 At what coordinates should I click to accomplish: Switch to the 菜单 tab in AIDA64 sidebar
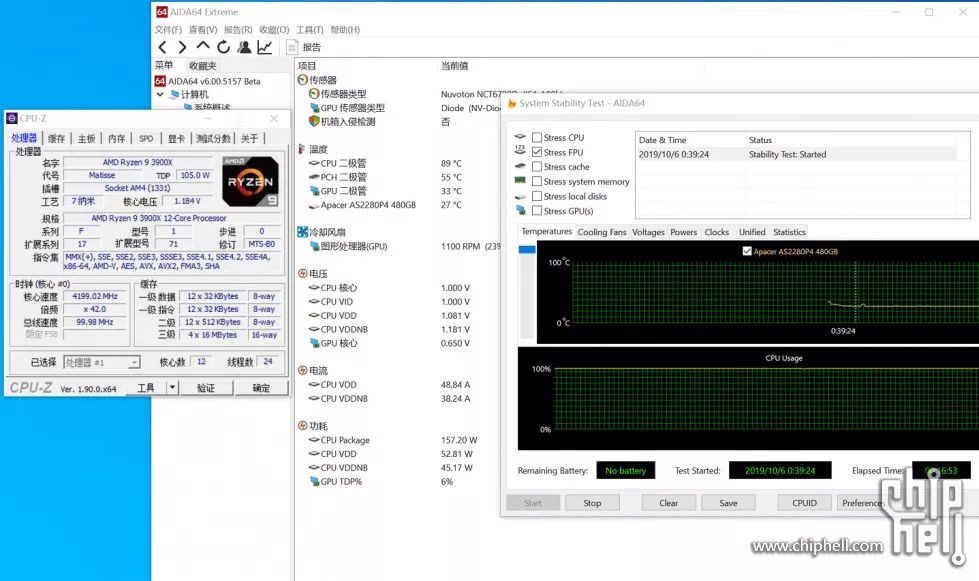(164, 66)
